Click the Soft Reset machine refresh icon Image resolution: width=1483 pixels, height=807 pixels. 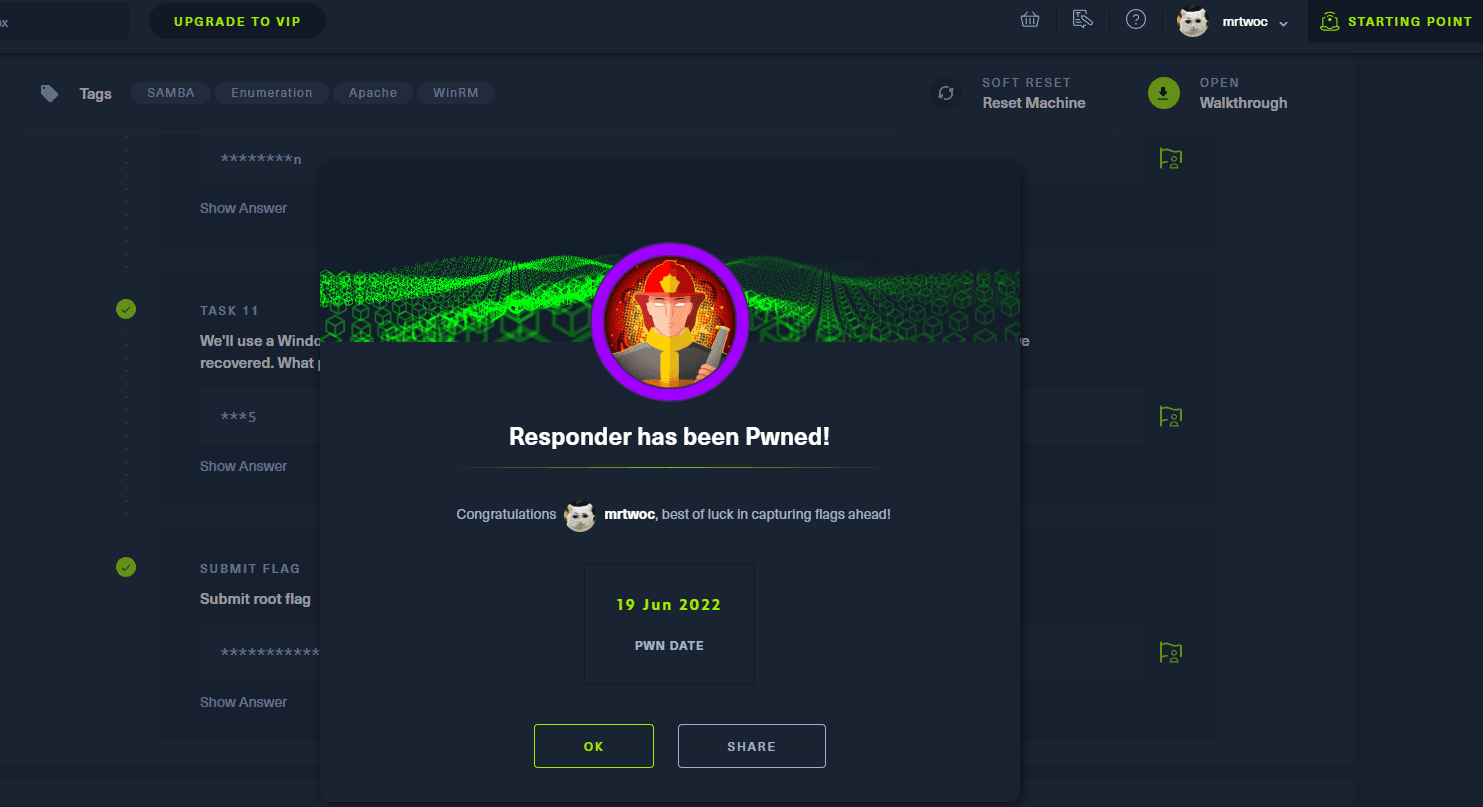pyautogui.click(x=946, y=94)
